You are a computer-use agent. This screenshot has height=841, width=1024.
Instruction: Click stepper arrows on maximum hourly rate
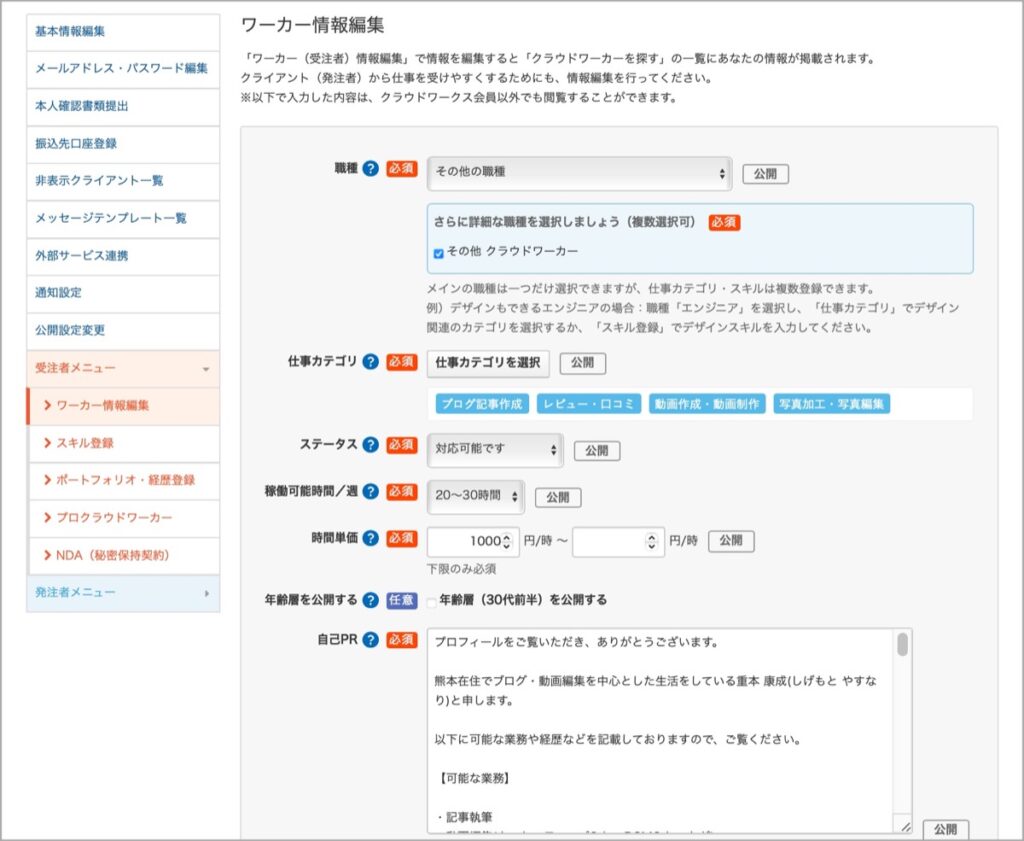[651, 541]
